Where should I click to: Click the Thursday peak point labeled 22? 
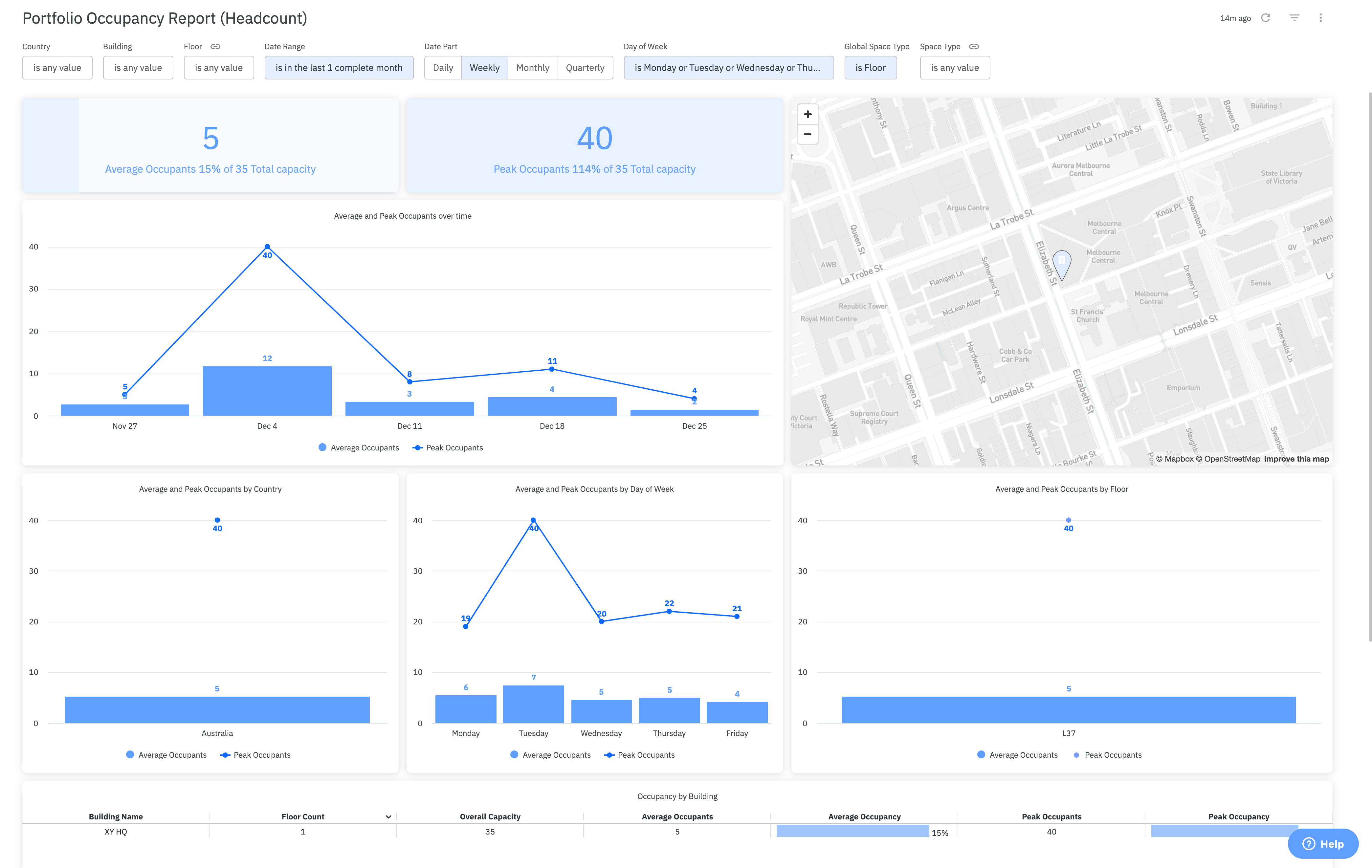[x=669, y=611]
